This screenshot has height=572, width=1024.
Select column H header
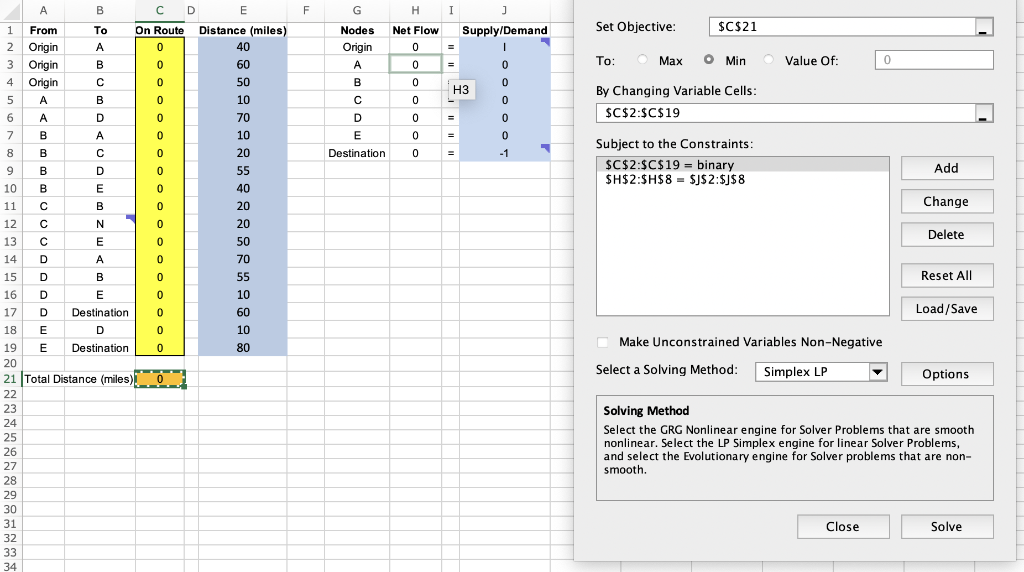click(415, 10)
